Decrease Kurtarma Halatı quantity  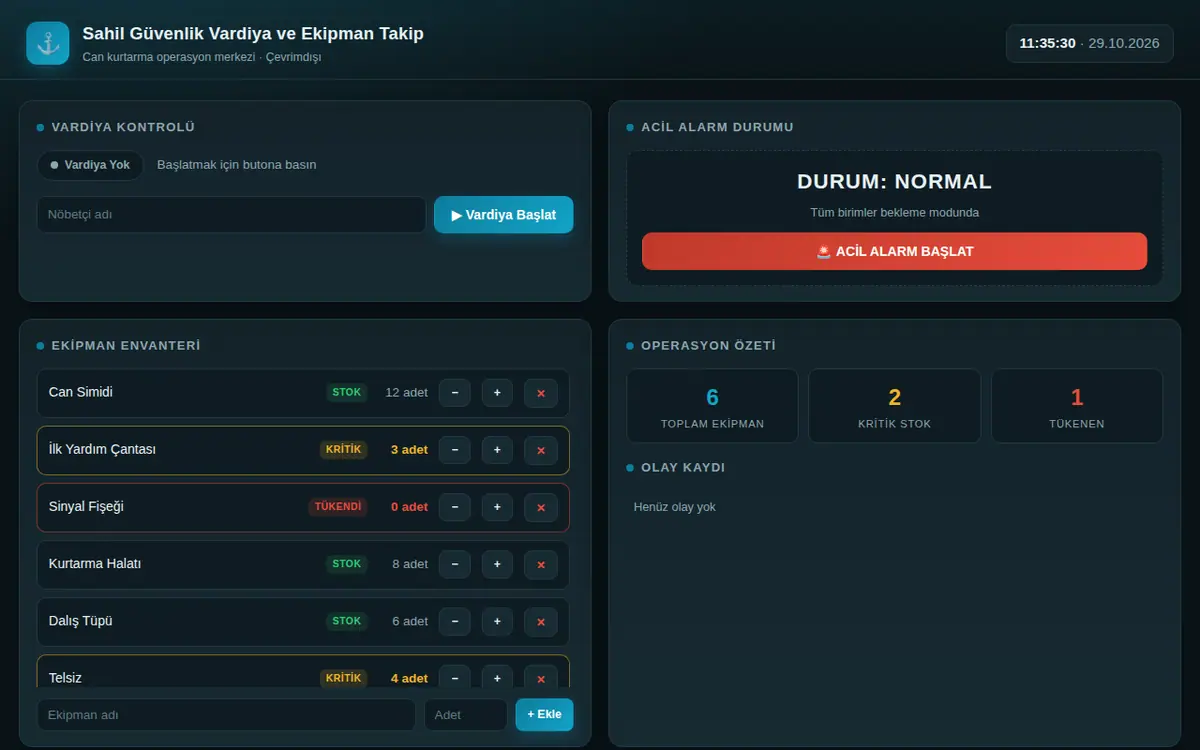455,564
